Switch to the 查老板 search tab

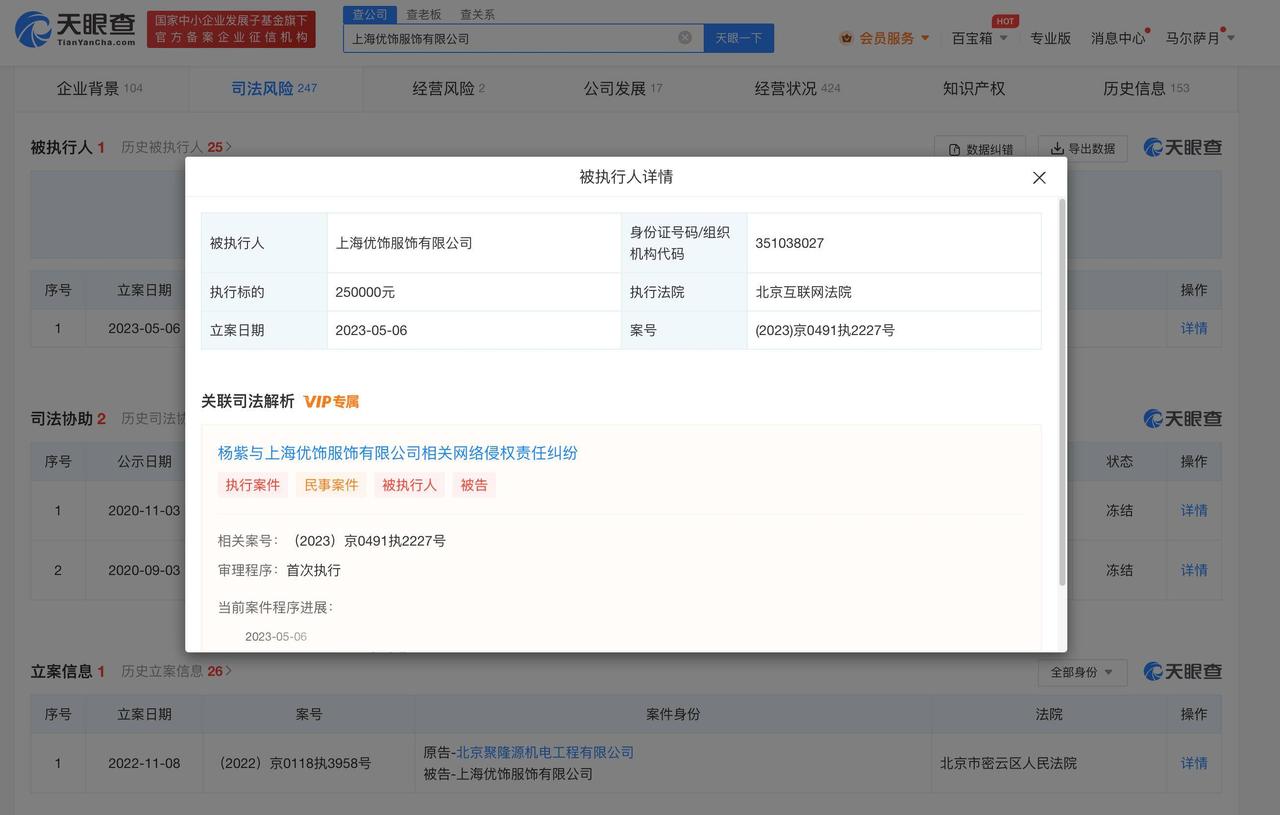423,14
